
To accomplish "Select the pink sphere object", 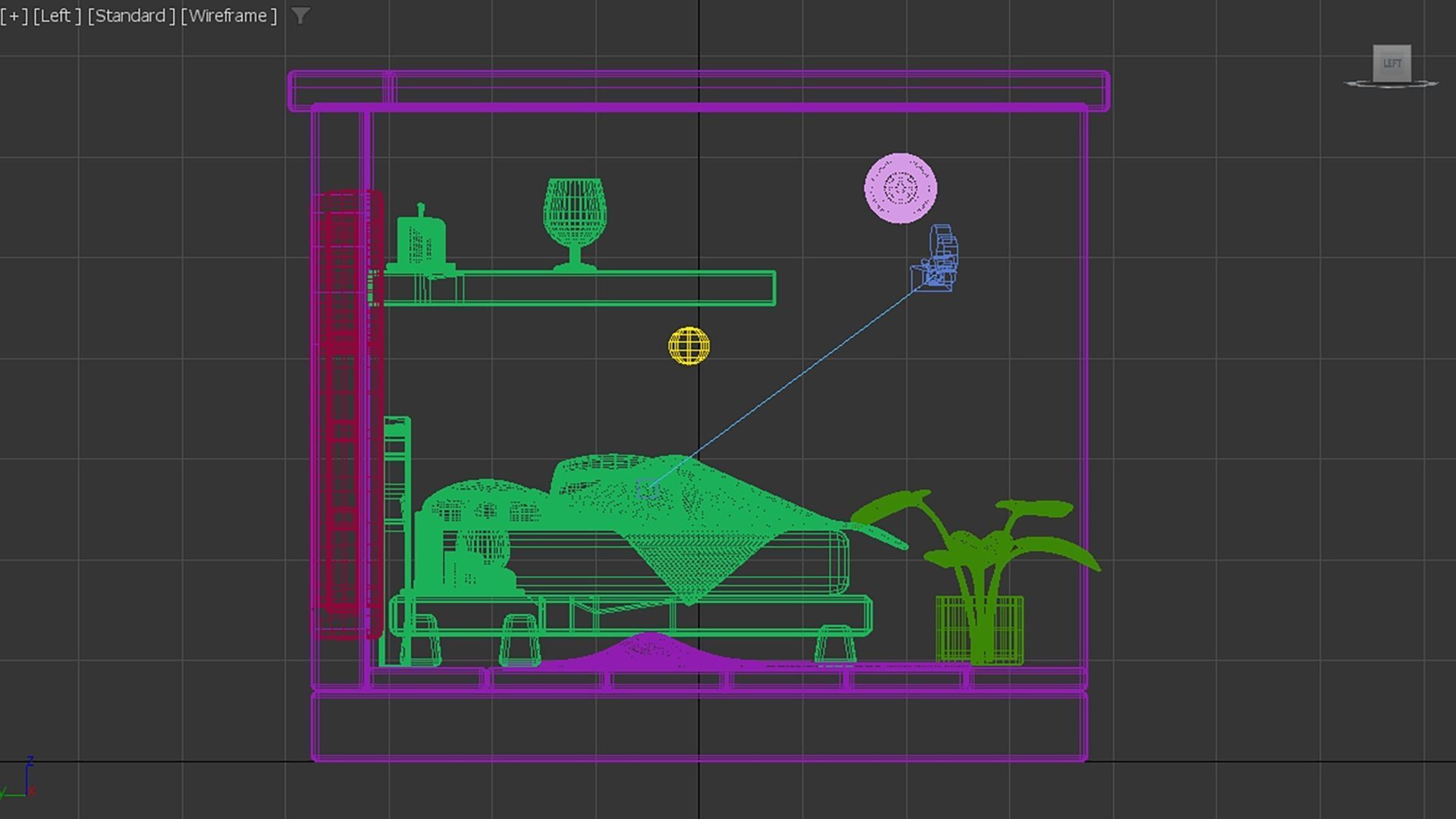I will 900,188.
